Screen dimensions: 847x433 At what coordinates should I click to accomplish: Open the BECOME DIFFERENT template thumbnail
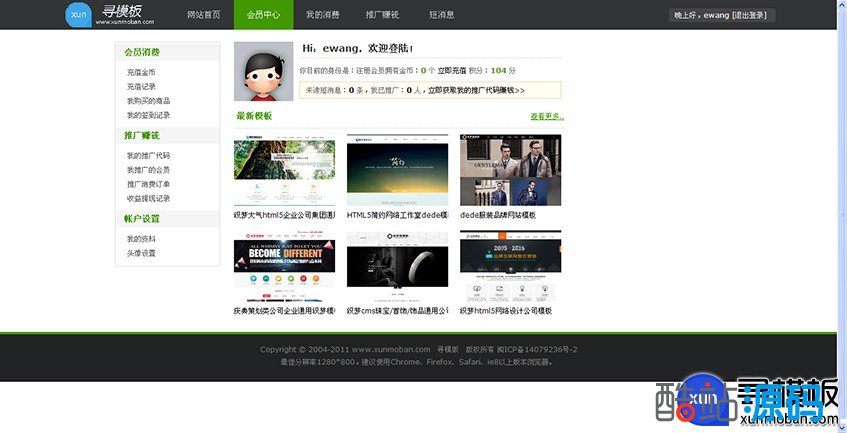click(284, 265)
